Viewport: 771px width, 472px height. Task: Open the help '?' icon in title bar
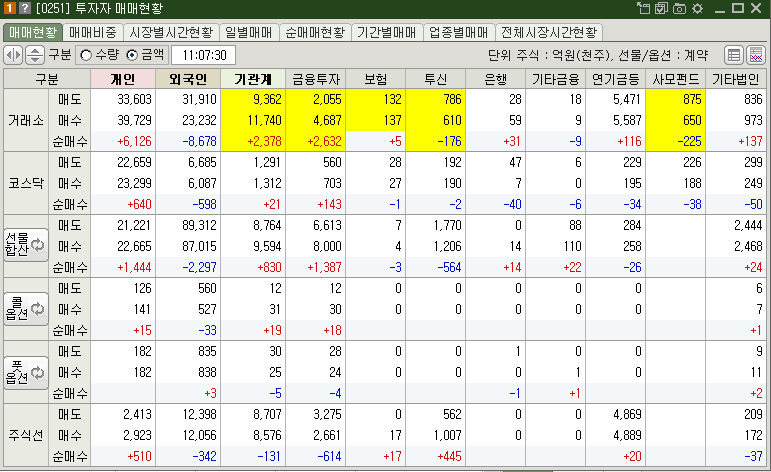coord(25,8)
